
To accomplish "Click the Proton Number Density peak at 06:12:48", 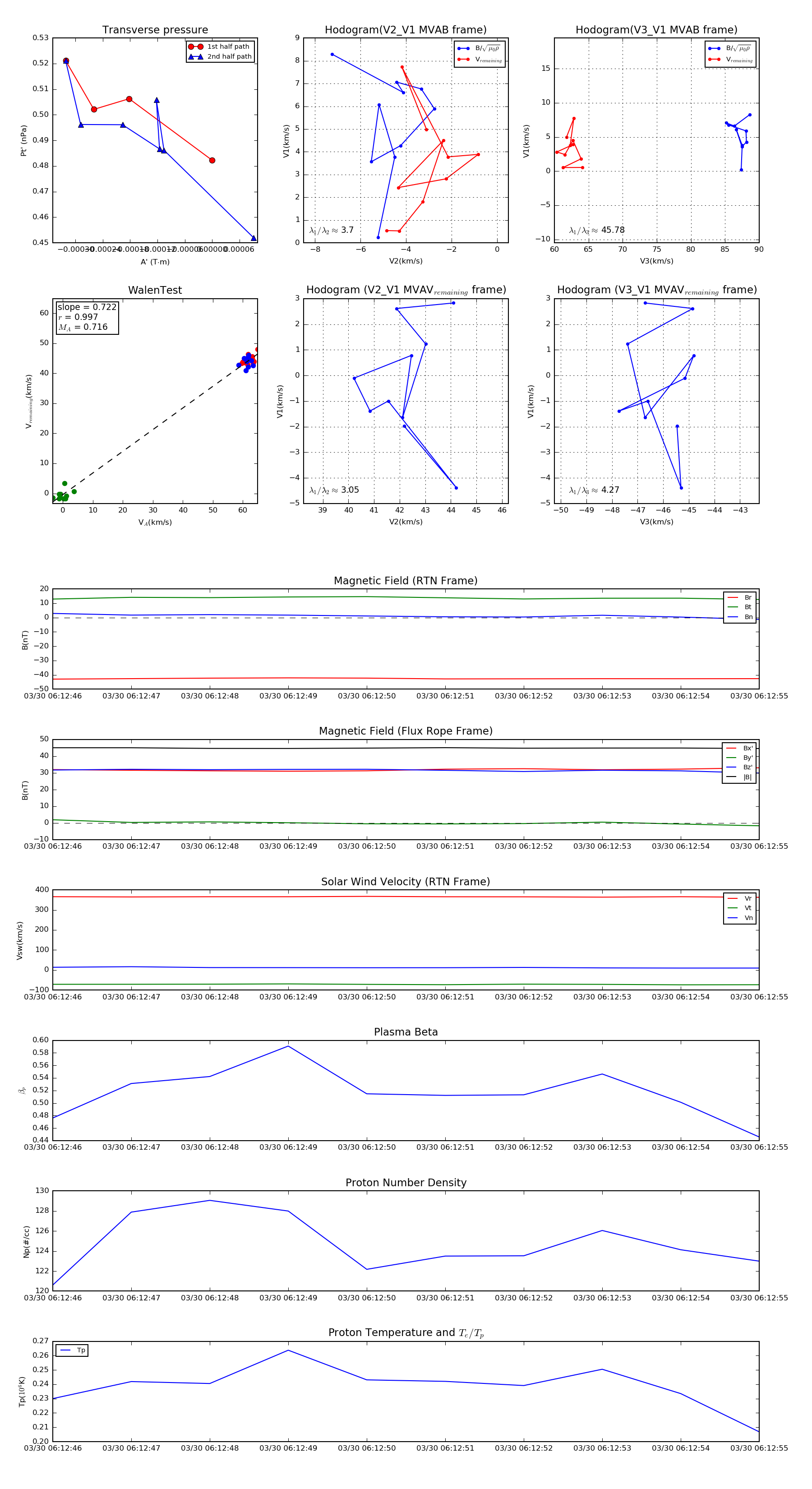I will click(210, 1201).
